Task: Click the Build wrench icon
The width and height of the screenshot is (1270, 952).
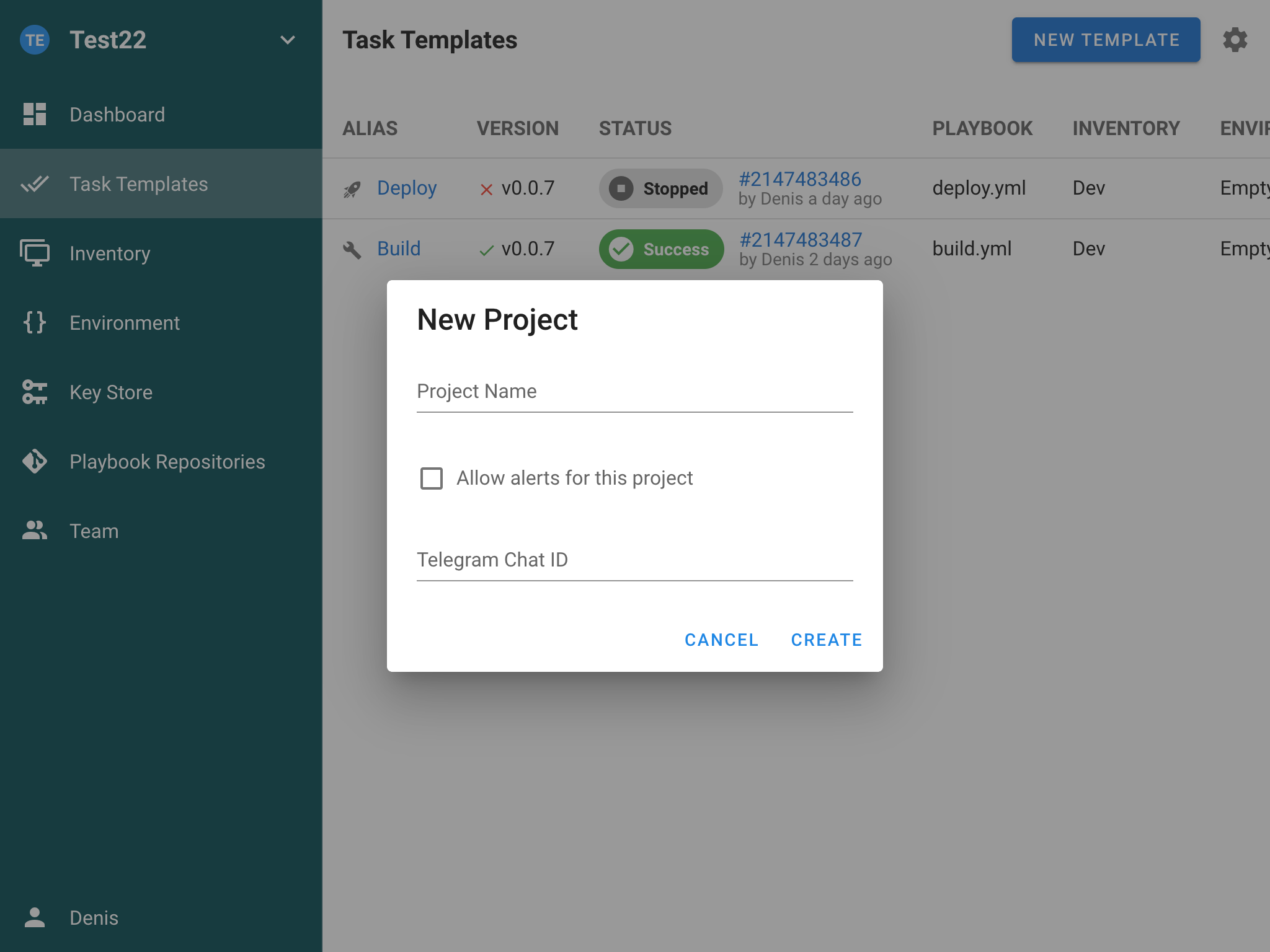Action: (x=352, y=249)
